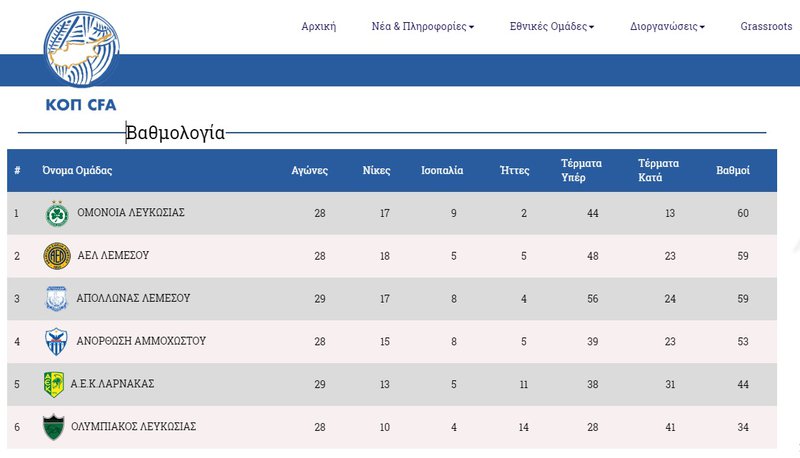Select Ολυμπιακός wins value 10

point(385,427)
